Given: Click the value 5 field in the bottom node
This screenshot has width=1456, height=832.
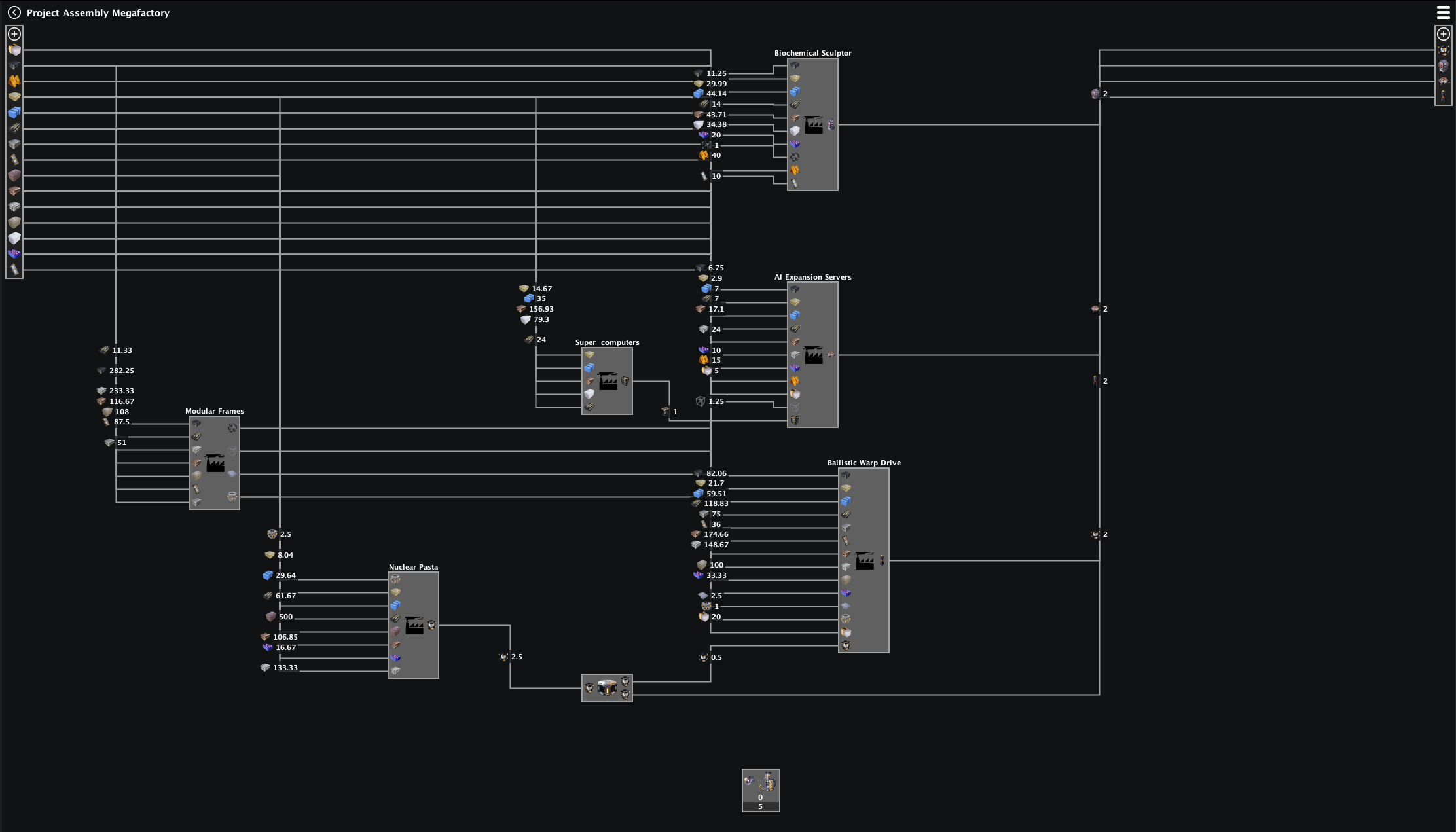Looking at the screenshot, I should [x=760, y=806].
